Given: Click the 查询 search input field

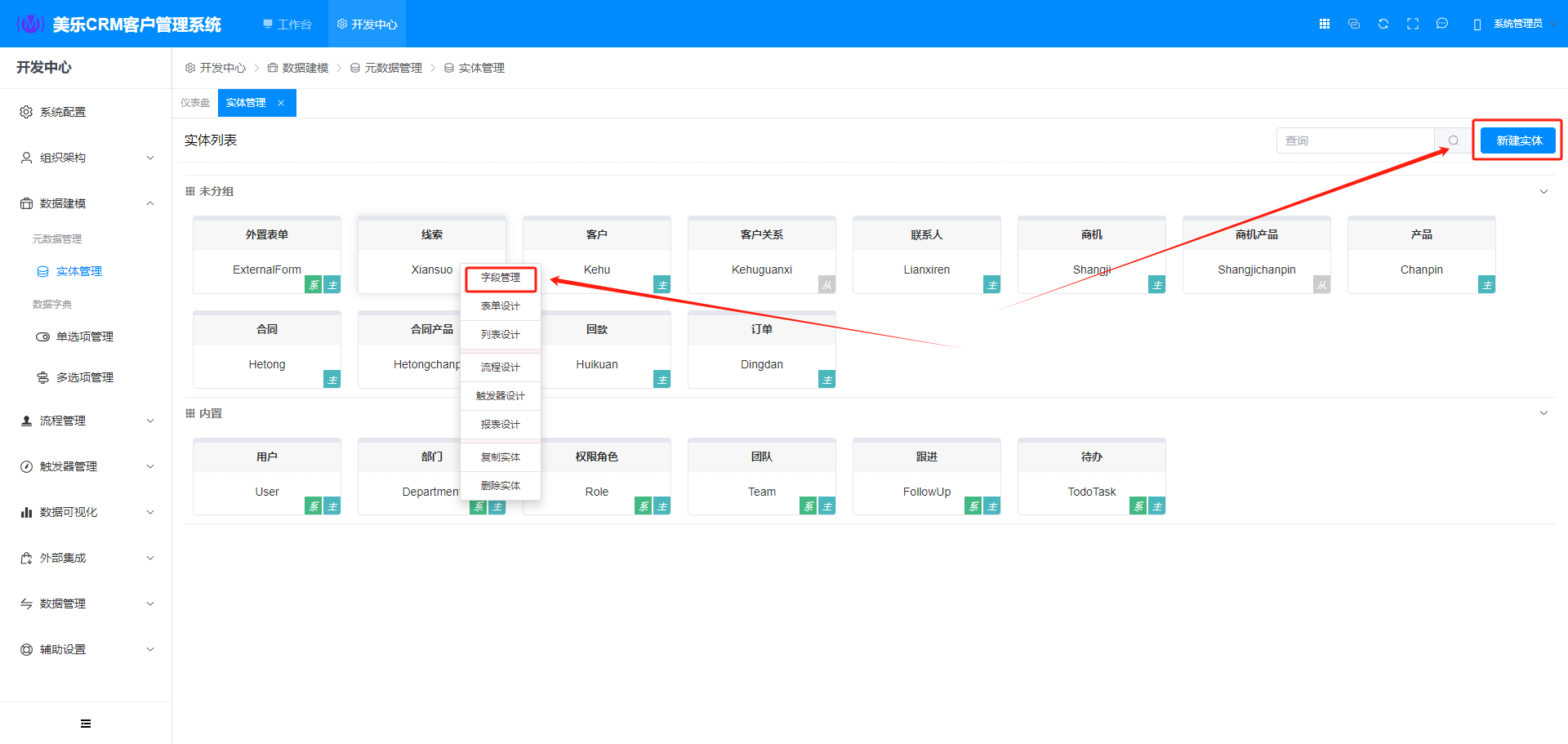Looking at the screenshot, I should (1354, 140).
